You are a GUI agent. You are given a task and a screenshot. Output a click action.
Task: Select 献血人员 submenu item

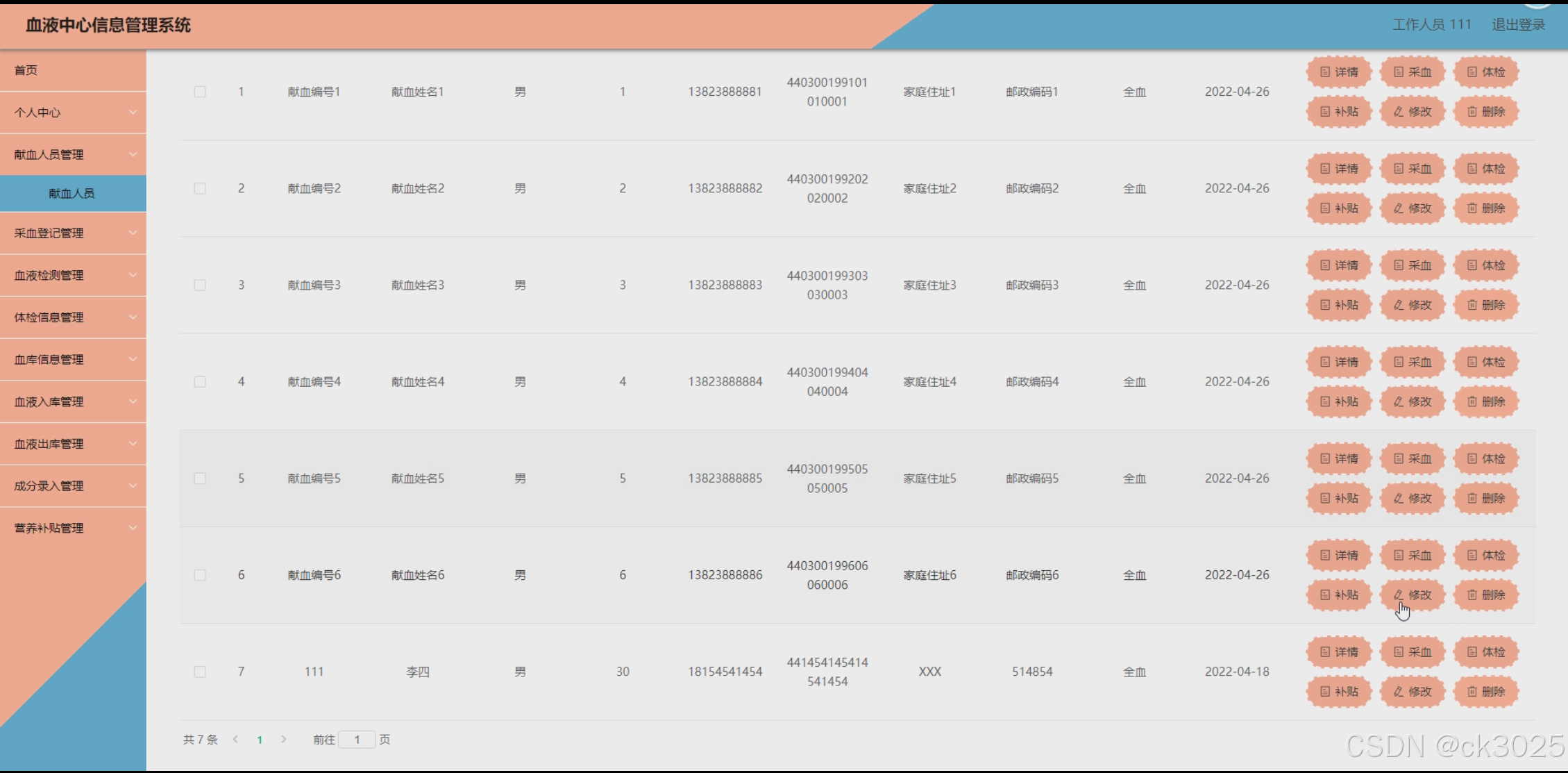pos(71,194)
